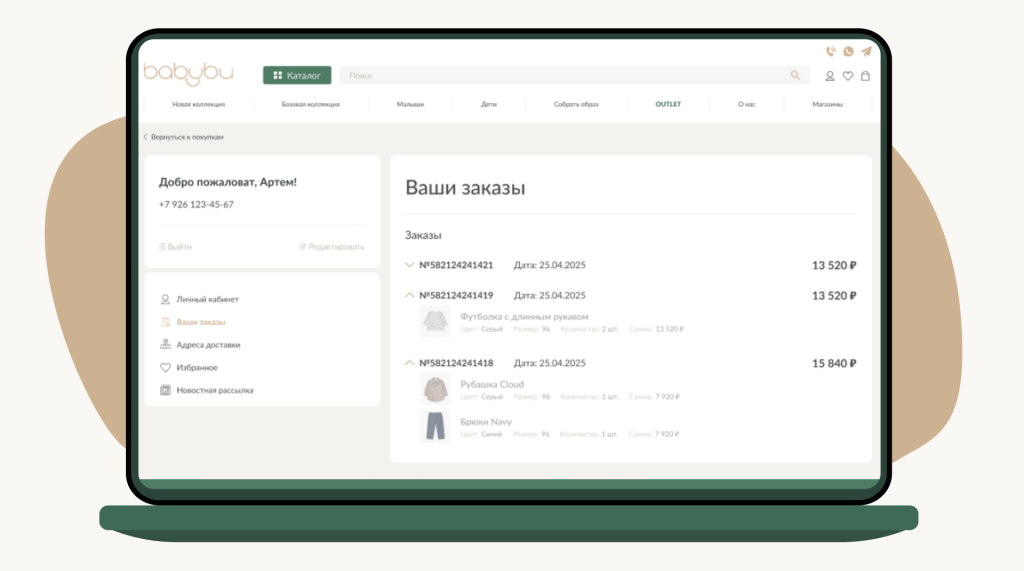Image resolution: width=1024 pixels, height=571 pixels.
Task: Open user profile icon in header
Action: [x=829, y=76]
